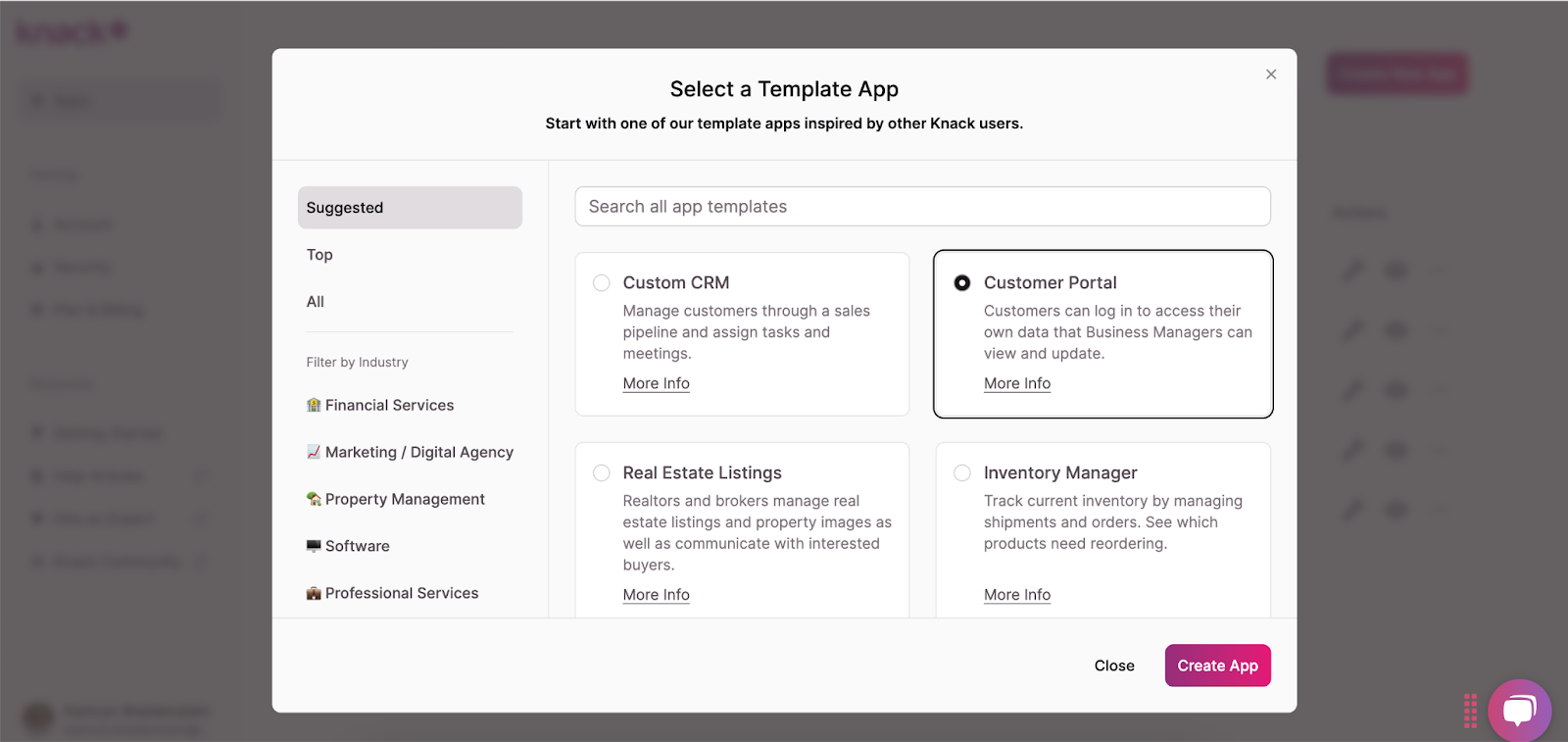Select the Custom CRM radio button
The image size is (1568, 742).
[x=602, y=283]
